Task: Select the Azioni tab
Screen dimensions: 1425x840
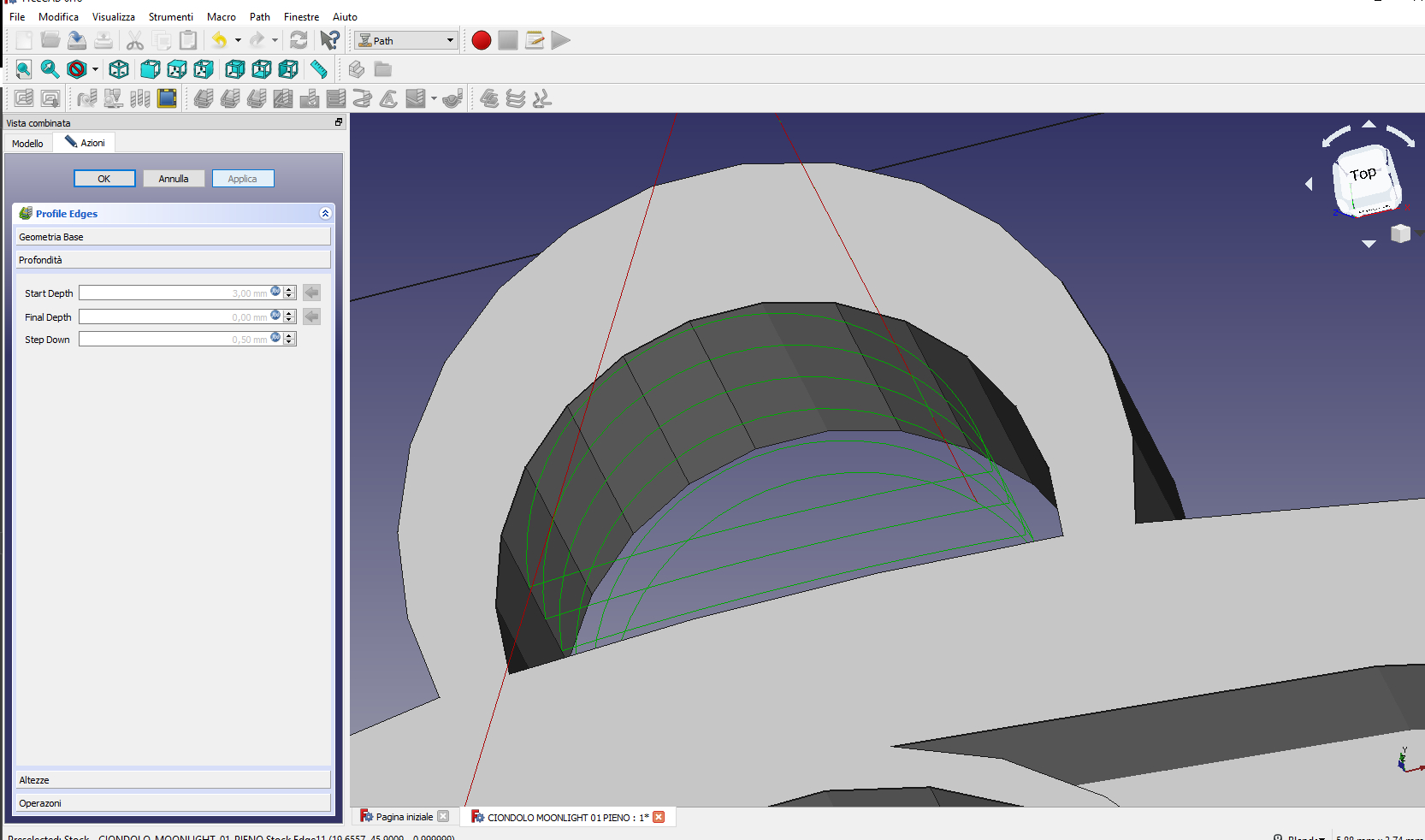Action: (85, 143)
